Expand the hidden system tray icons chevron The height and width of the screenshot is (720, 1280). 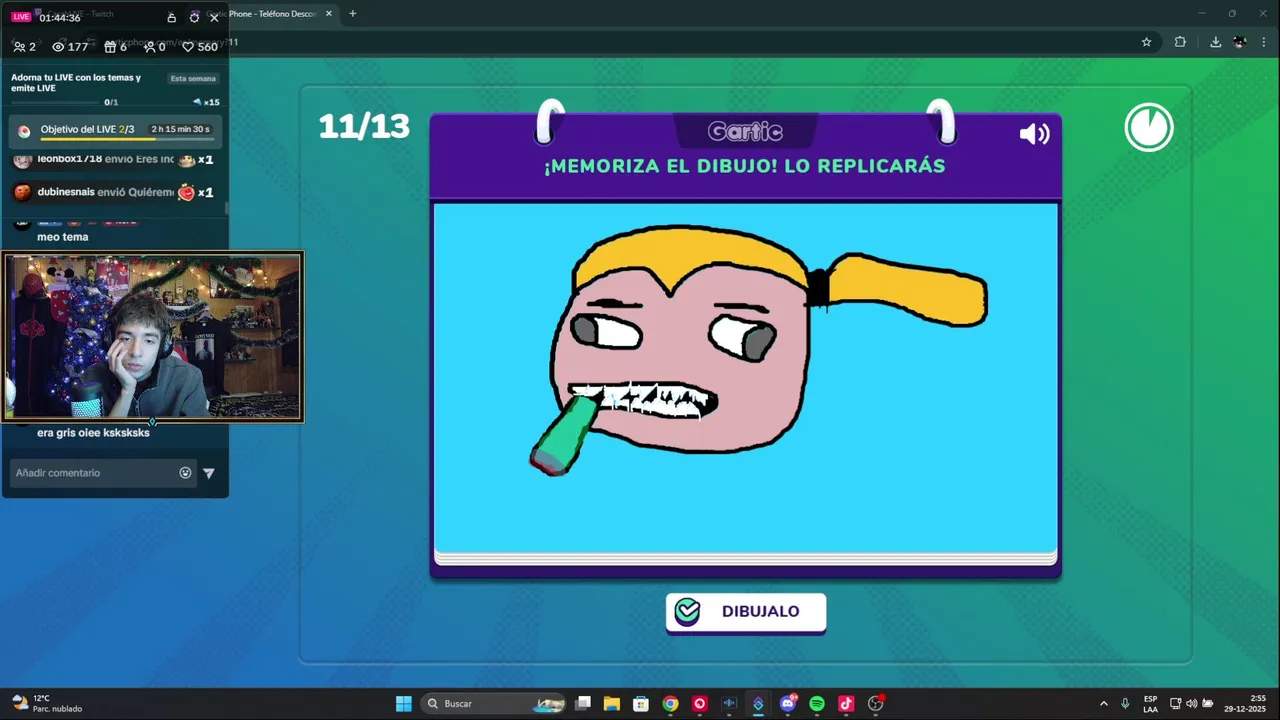1104,704
